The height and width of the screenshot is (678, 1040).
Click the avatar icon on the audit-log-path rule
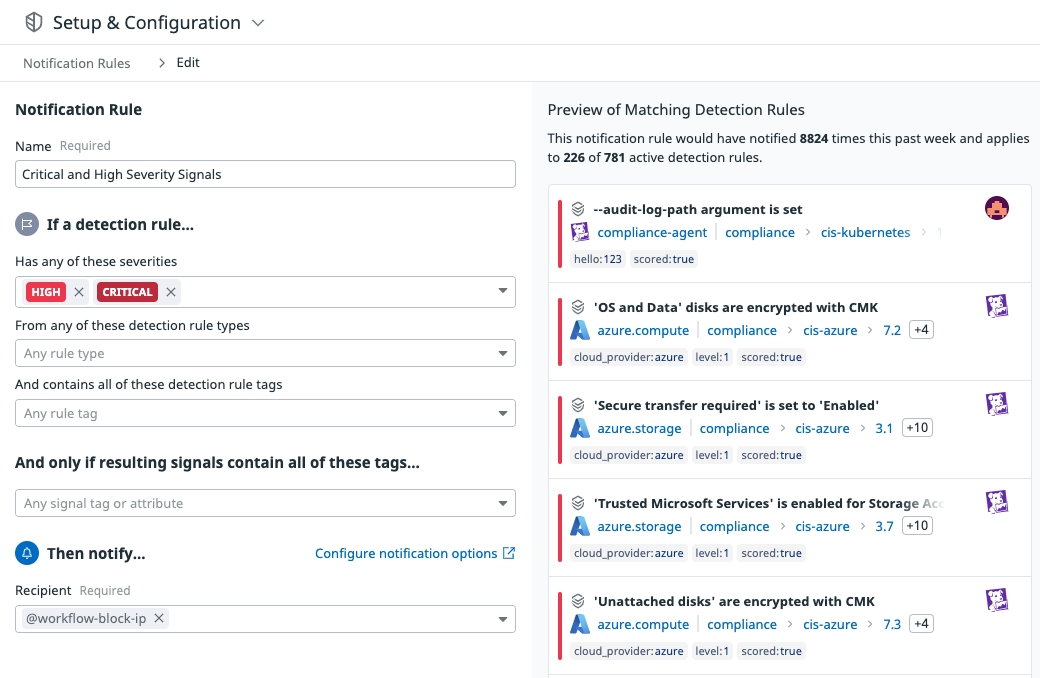996,208
